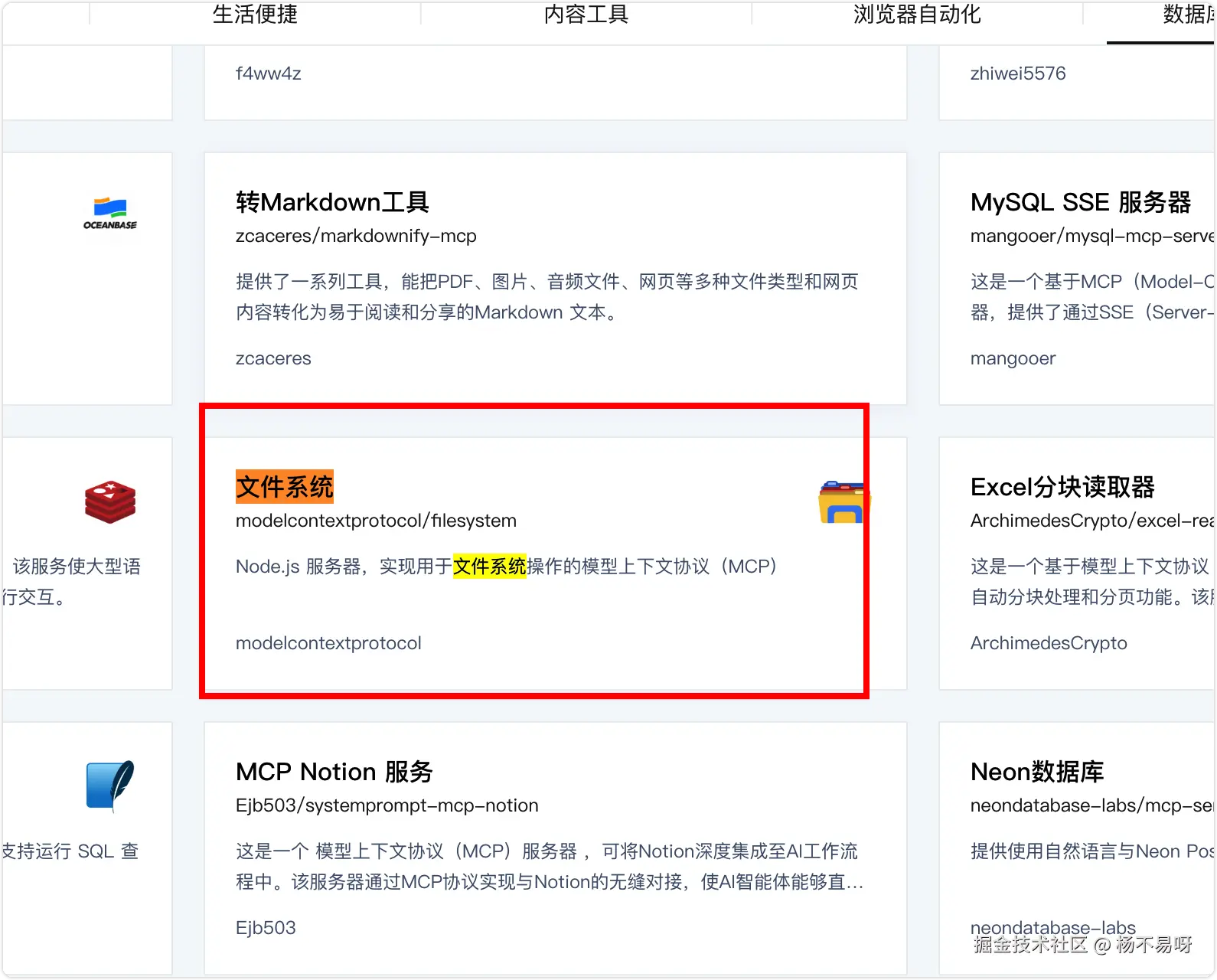Switch to the 生活便捷 tab
The width and height of the screenshot is (1217, 980).
(255, 14)
